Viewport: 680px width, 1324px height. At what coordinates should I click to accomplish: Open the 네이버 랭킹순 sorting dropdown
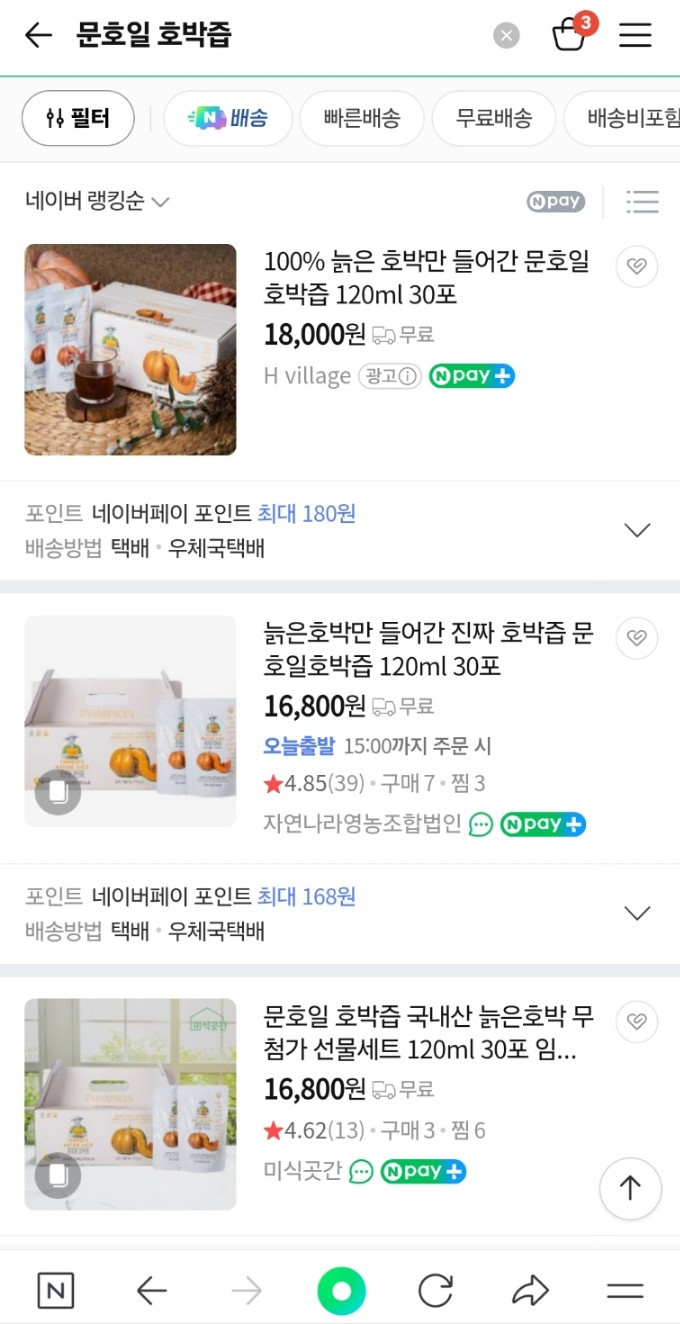97,201
